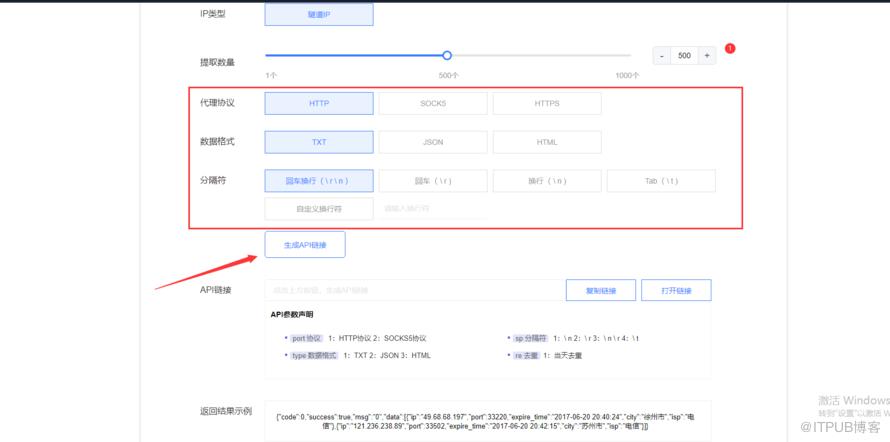Pick Tab (\t) separator
The width and height of the screenshot is (890, 442).
pos(661,181)
